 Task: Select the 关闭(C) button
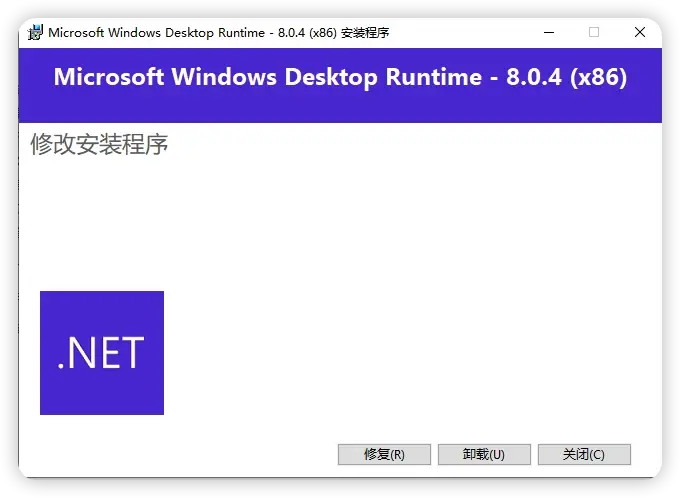(x=584, y=454)
